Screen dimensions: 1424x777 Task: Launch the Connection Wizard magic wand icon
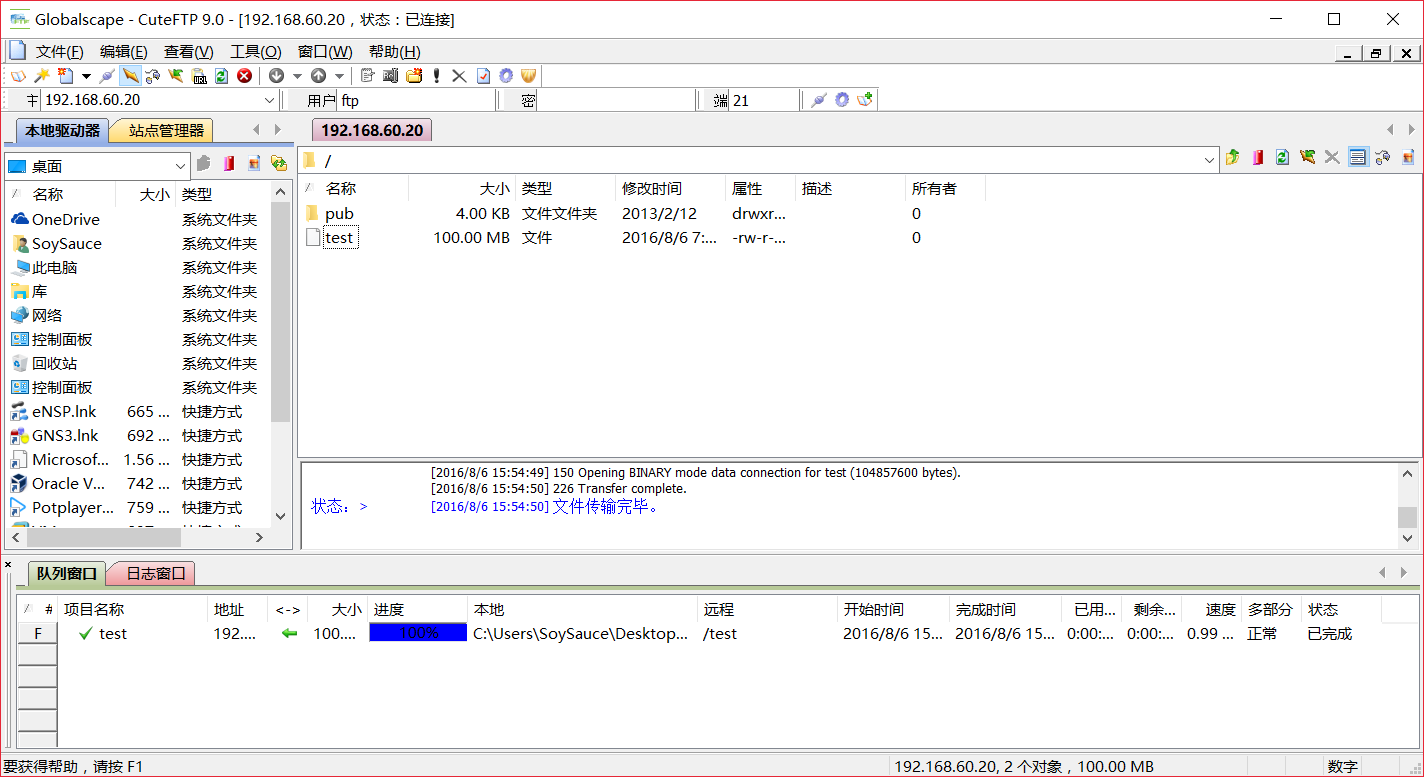[x=42, y=76]
